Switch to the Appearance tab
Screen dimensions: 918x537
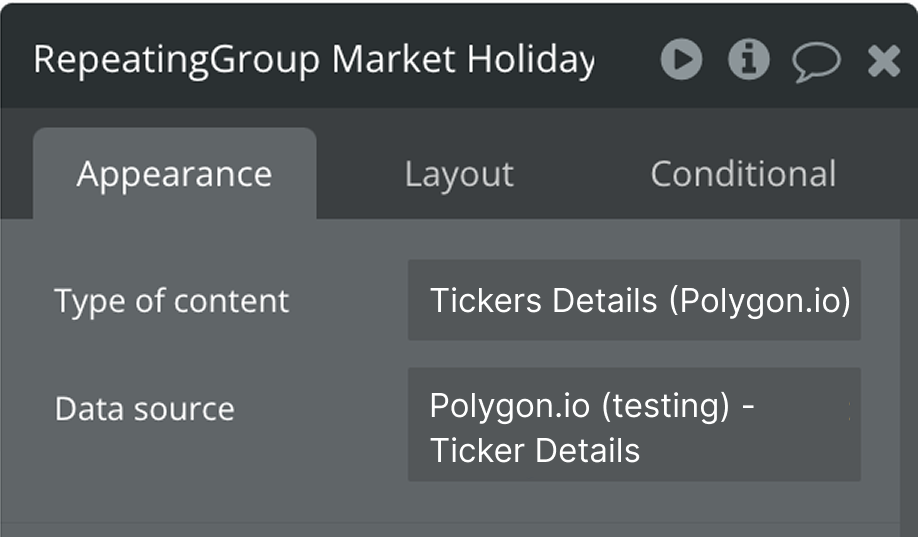174,174
